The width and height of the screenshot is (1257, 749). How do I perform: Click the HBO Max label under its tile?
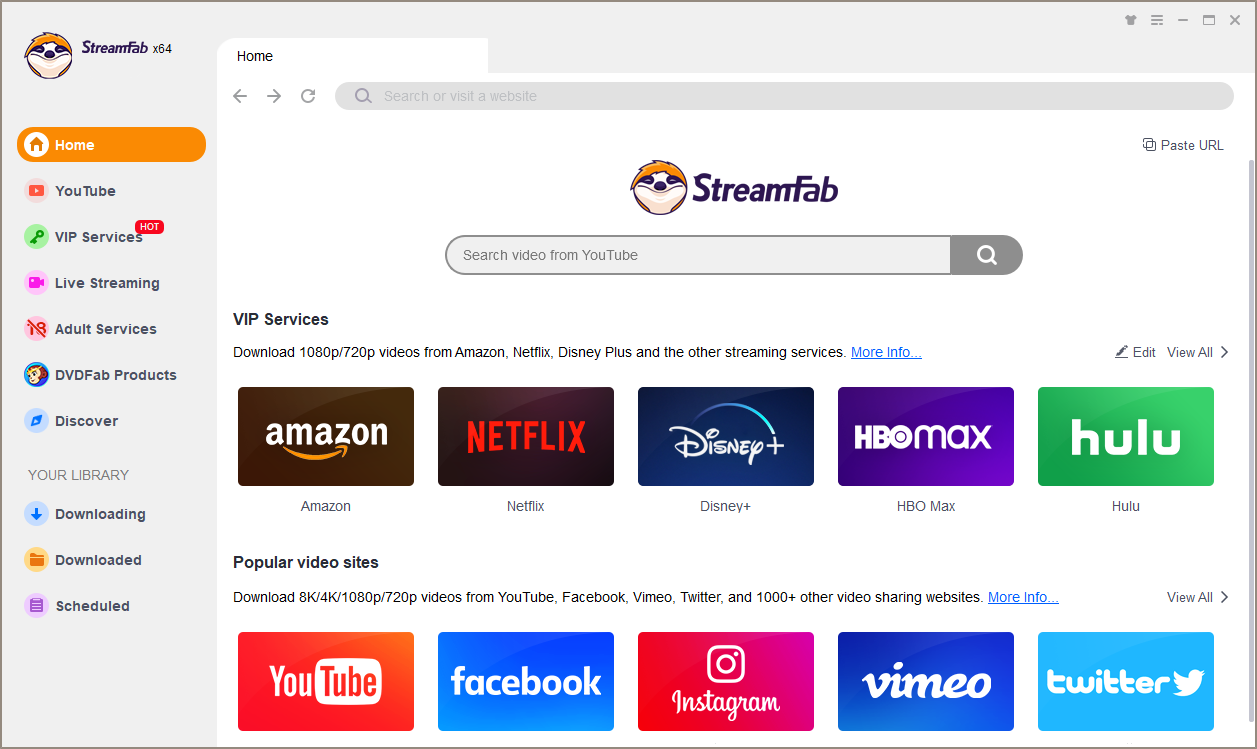[926, 506]
